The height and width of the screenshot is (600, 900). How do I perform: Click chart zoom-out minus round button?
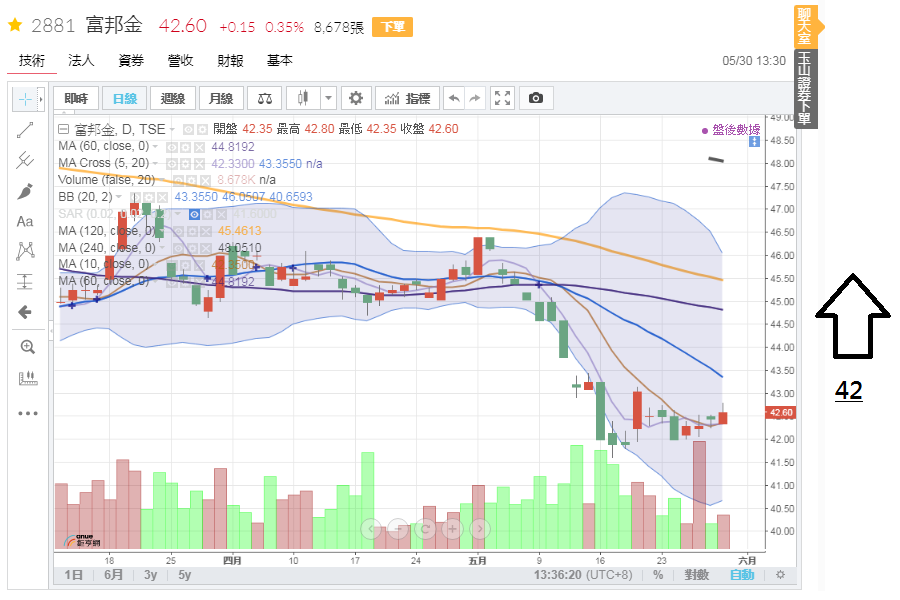click(398, 528)
